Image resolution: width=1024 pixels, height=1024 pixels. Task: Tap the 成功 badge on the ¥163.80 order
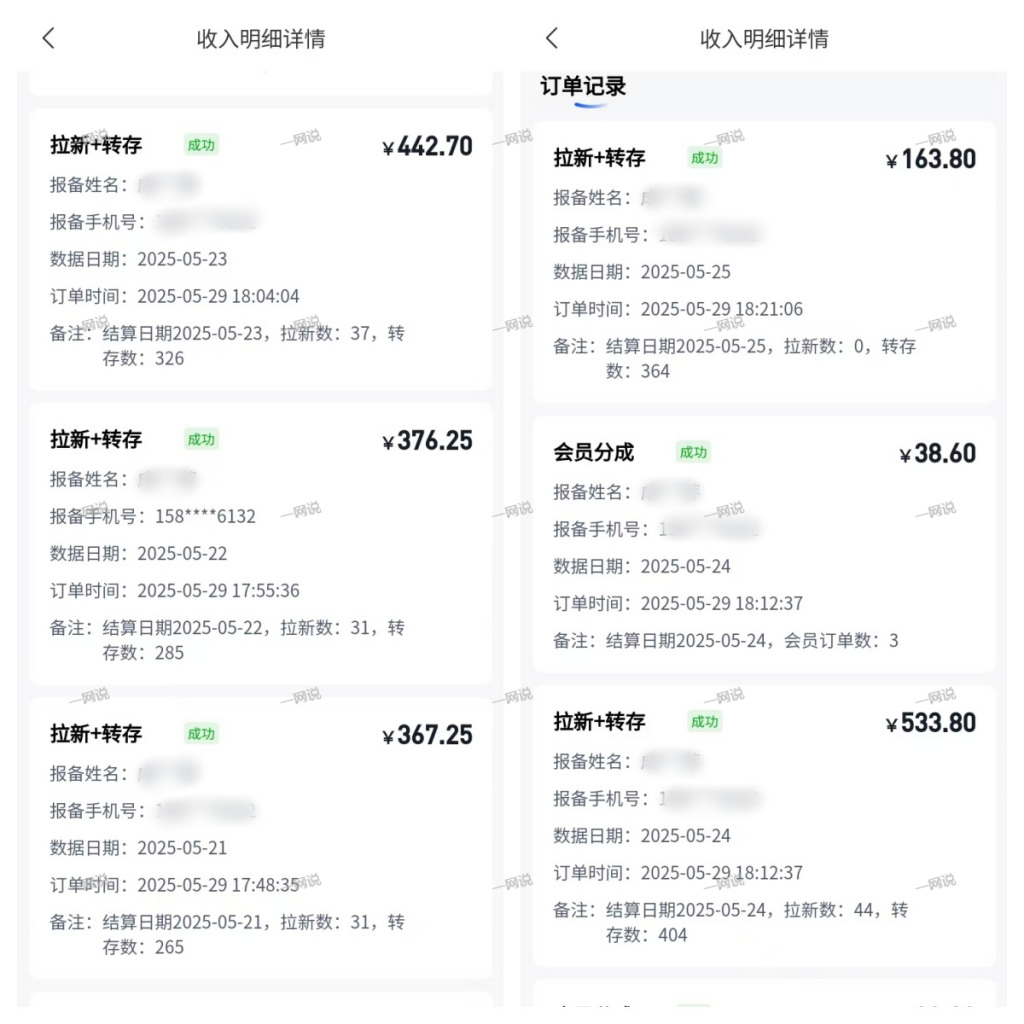pyautogui.click(x=704, y=158)
